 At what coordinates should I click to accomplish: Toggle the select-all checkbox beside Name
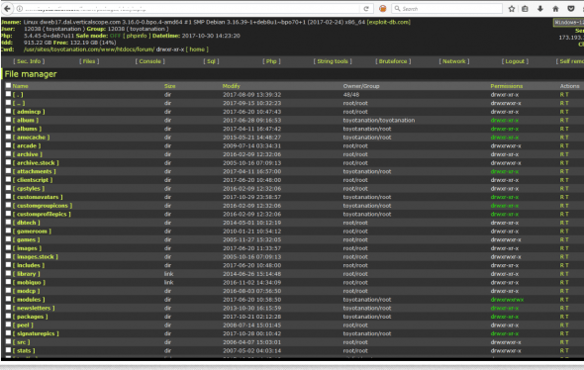8,85
